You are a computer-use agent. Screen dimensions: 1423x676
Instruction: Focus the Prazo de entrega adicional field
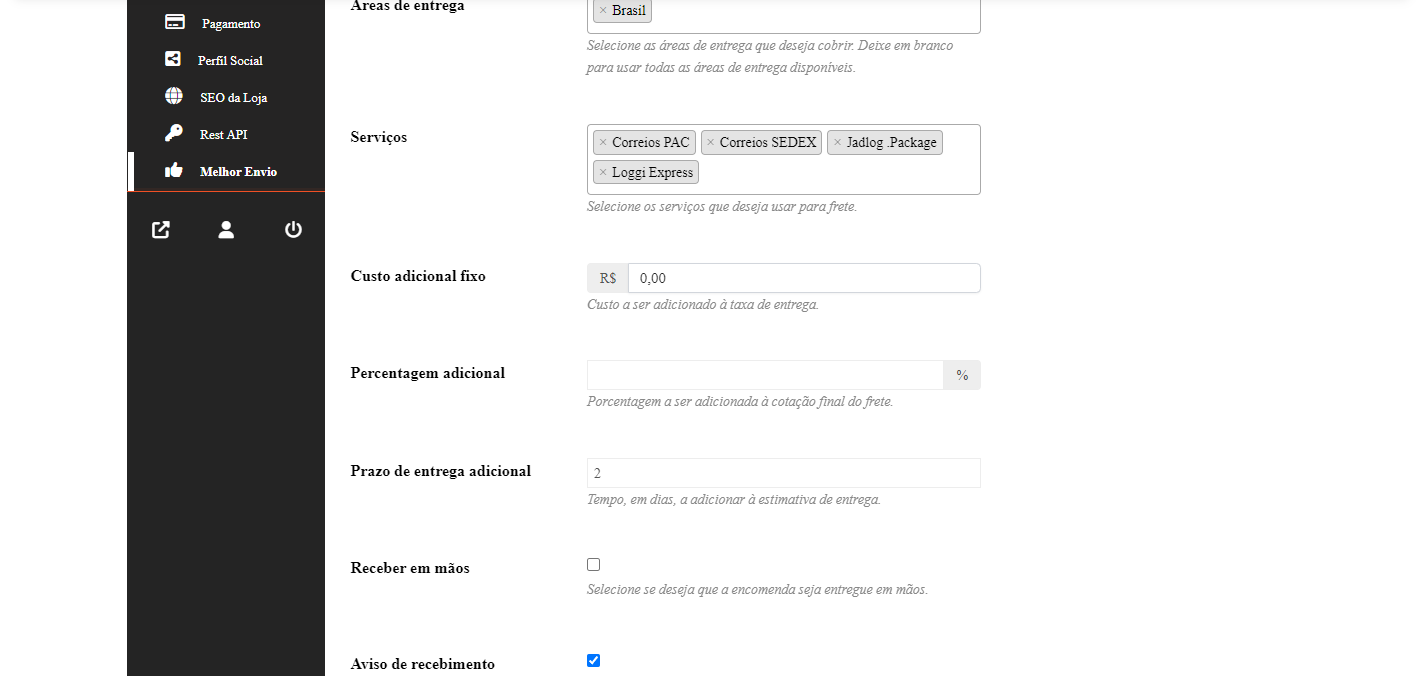click(783, 473)
